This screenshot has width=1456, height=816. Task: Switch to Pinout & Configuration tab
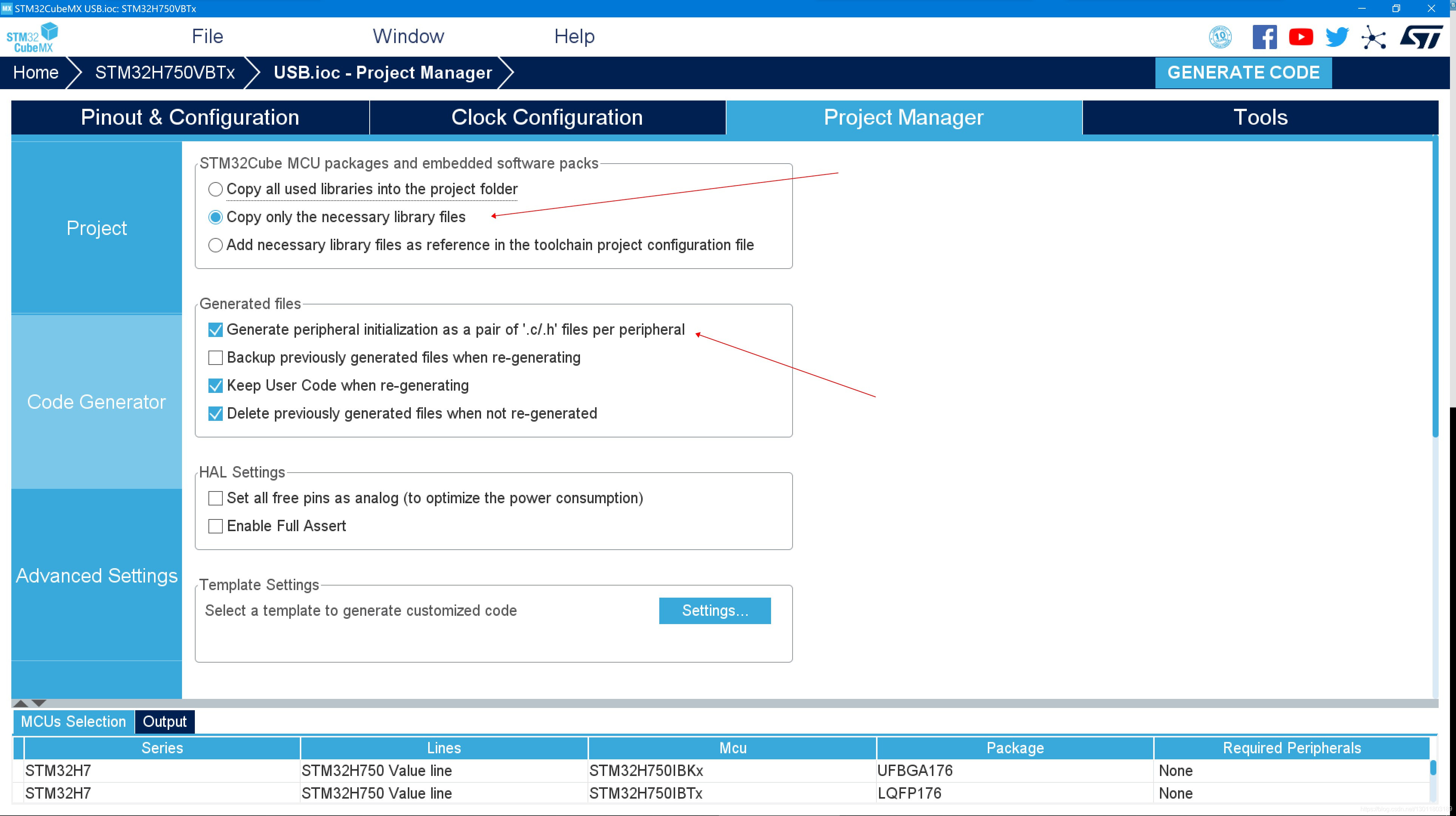190,117
